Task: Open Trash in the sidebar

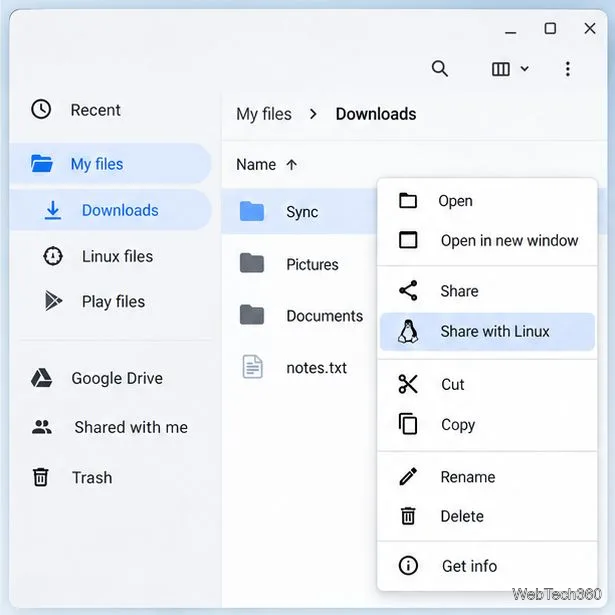Action: coord(92,478)
